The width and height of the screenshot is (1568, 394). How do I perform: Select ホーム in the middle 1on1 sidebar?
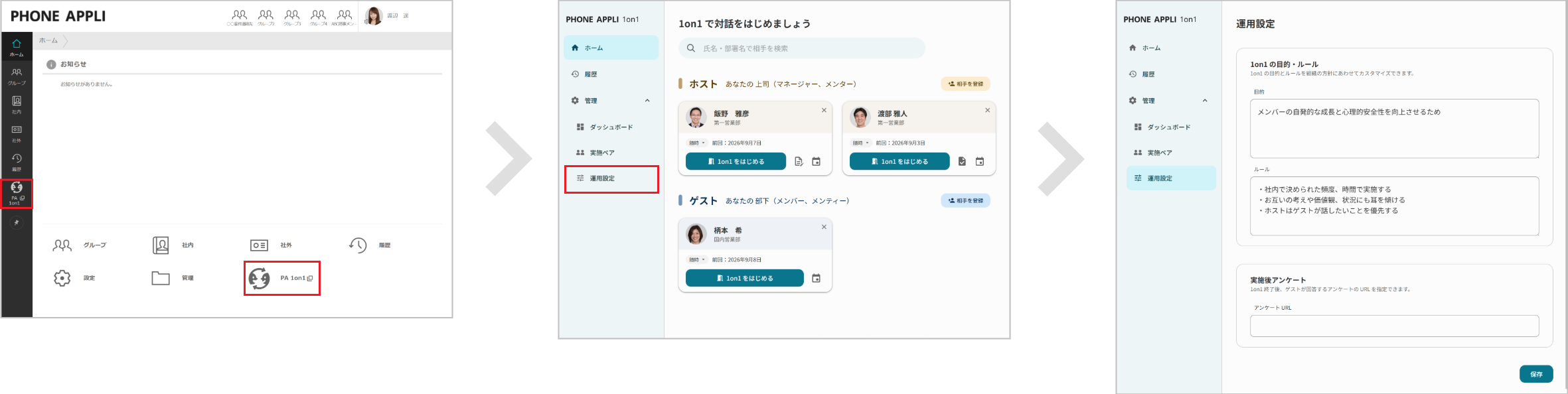pos(611,48)
